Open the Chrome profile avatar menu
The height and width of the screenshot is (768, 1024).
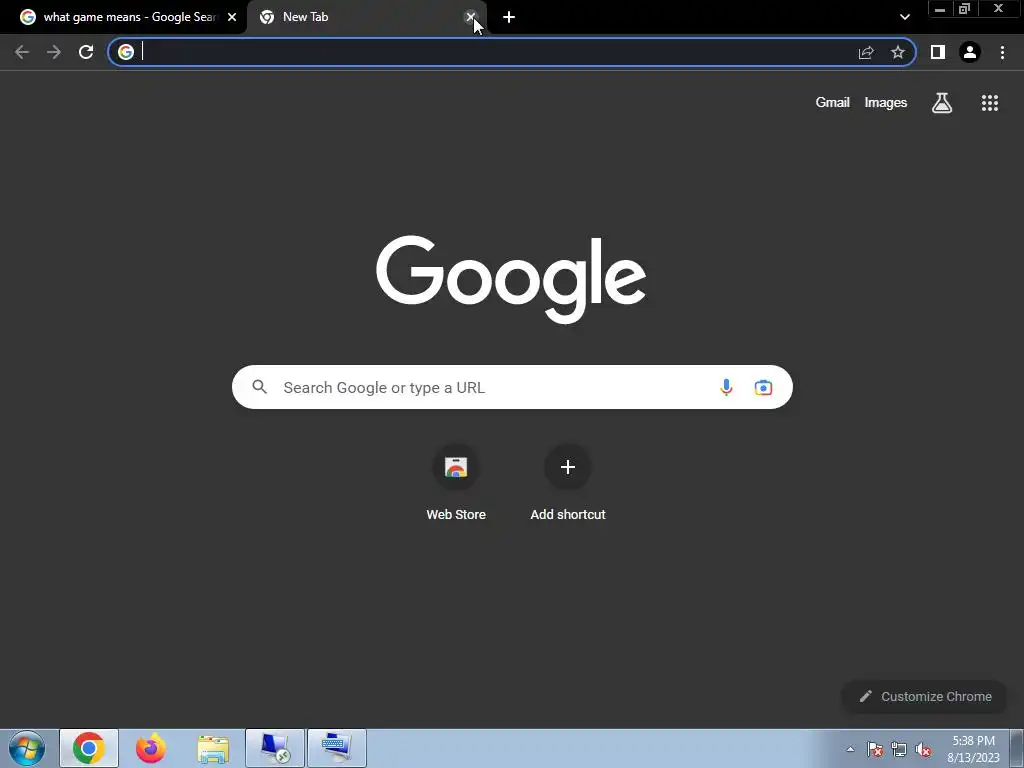tap(970, 52)
